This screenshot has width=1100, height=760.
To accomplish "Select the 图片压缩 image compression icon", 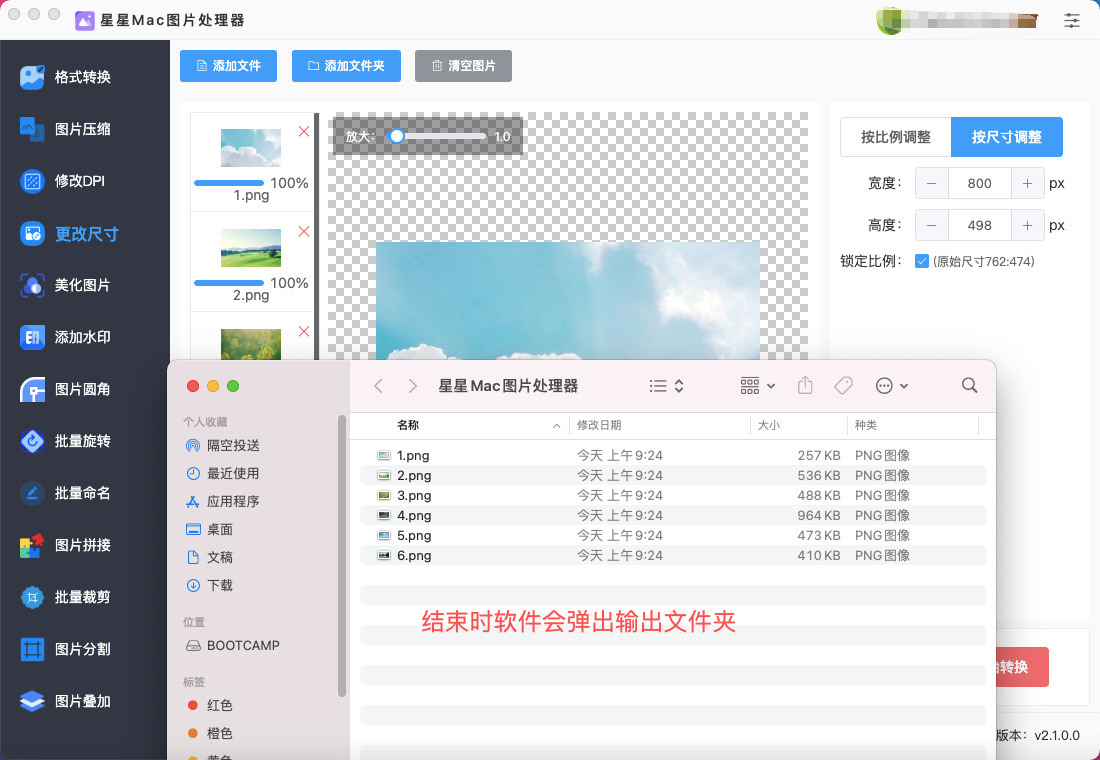I will [x=33, y=129].
